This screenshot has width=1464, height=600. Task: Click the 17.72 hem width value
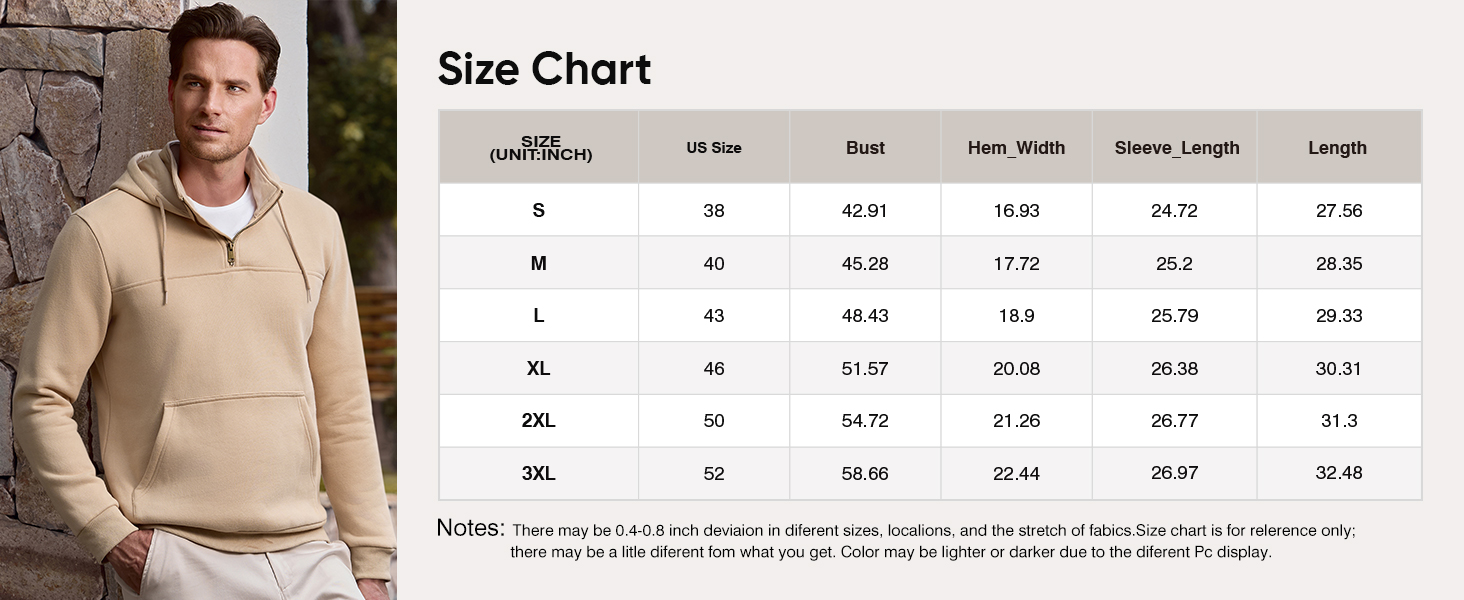click(x=1016, y=264)
